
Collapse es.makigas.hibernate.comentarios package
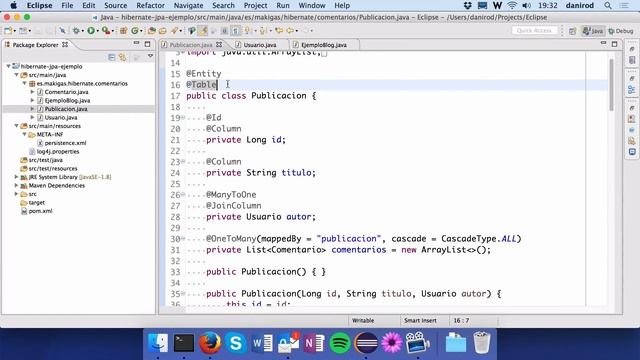point(24,83)
